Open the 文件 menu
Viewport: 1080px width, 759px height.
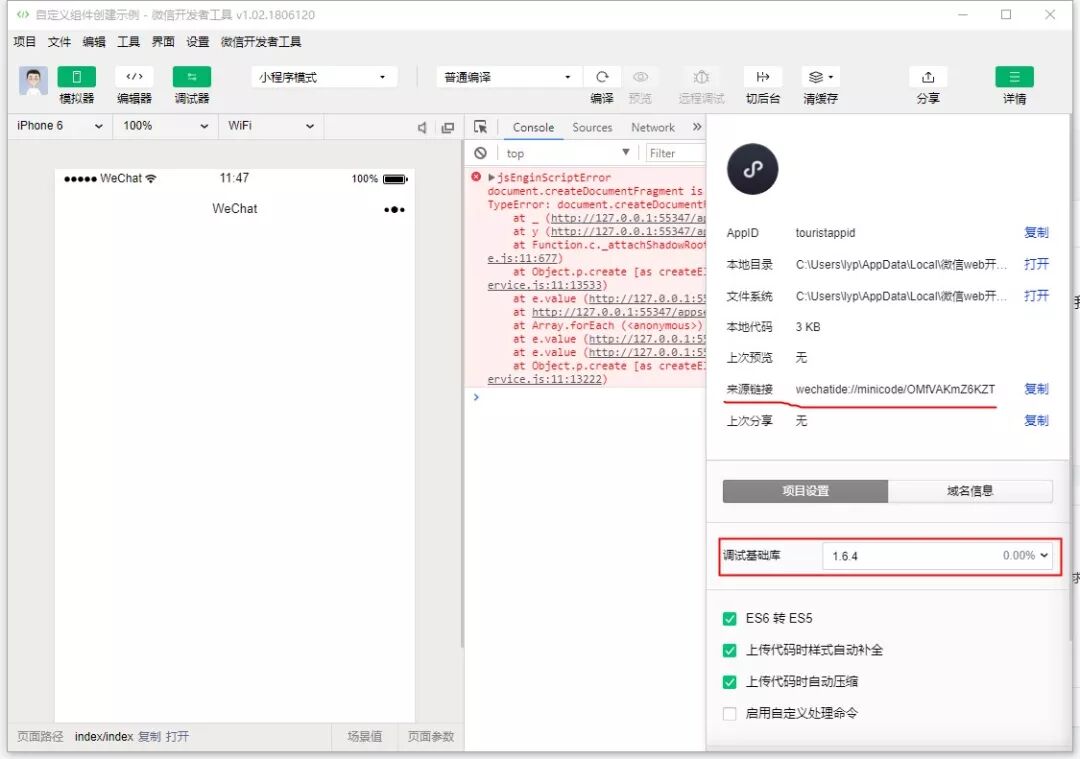click(x=59, y=41)
